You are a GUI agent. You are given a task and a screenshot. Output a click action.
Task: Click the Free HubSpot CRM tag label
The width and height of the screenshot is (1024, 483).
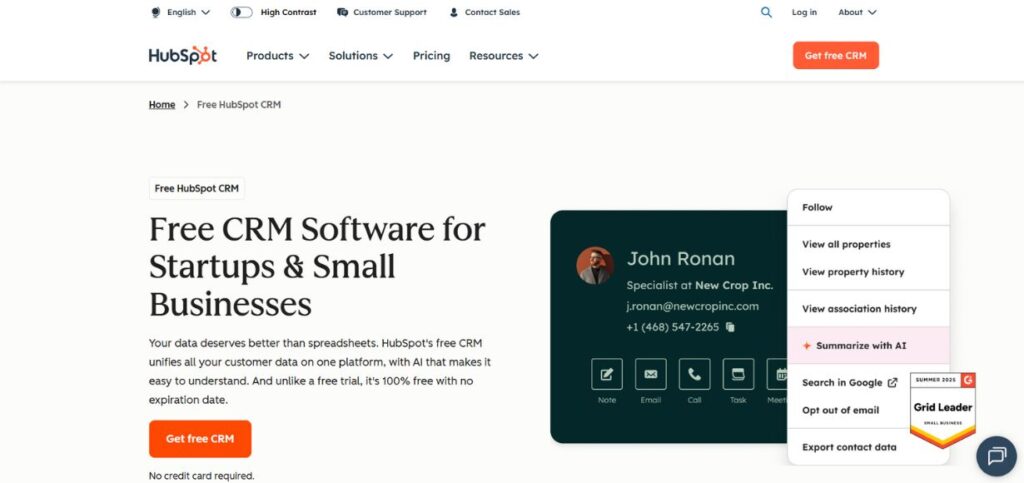point(197,189)
